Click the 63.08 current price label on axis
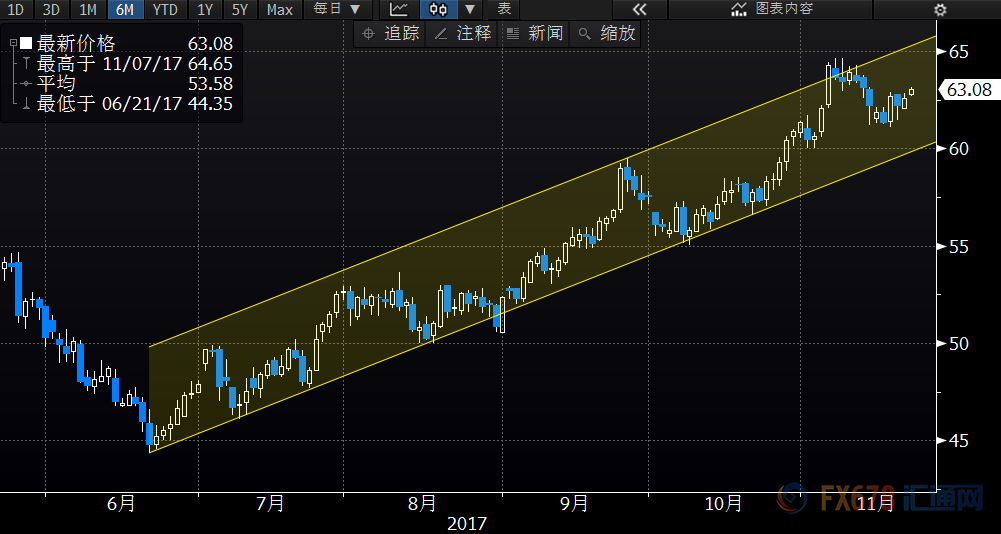 (967, 90)
